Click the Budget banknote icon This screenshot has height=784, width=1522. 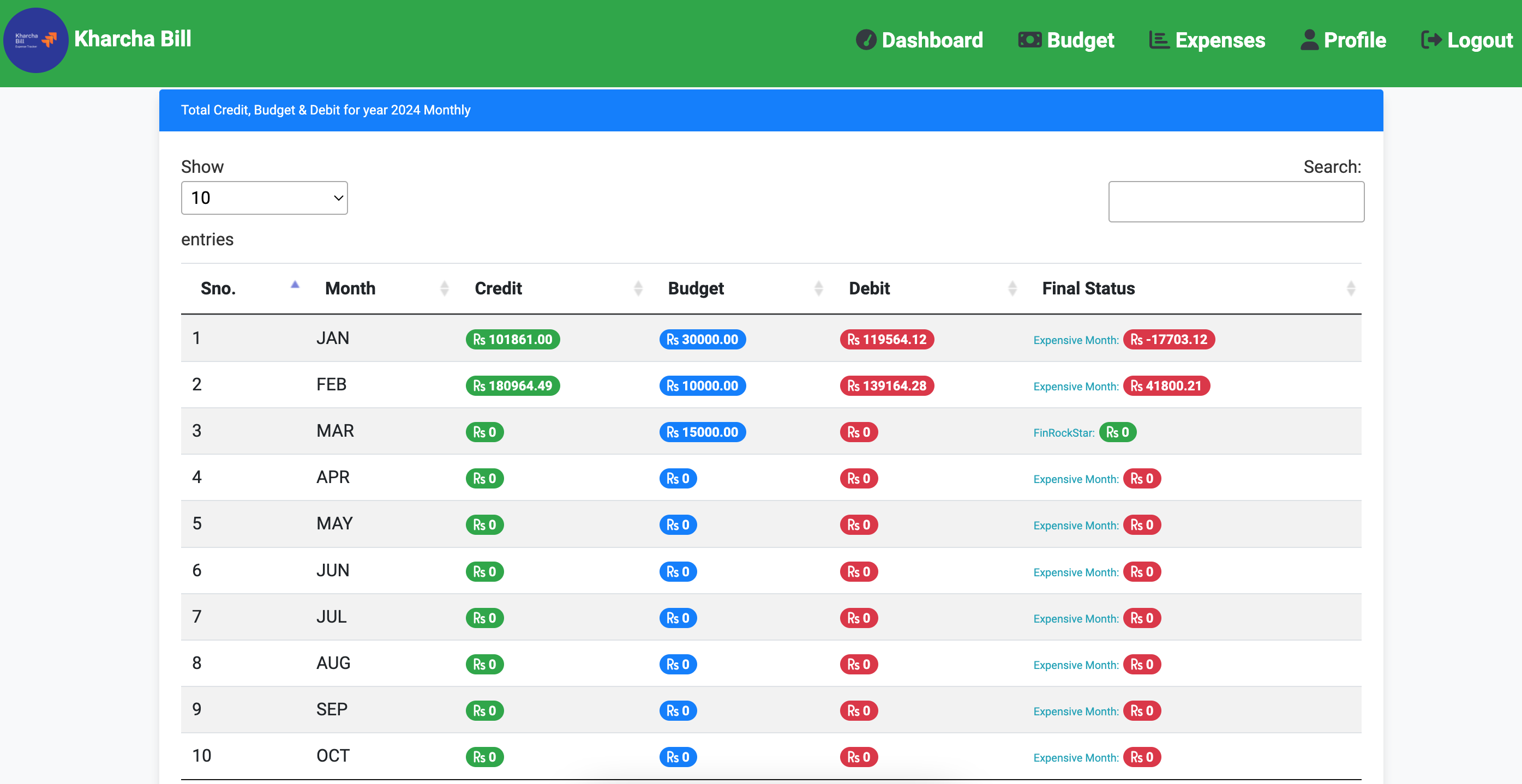pyautogui.click(x=1029, y=40)
